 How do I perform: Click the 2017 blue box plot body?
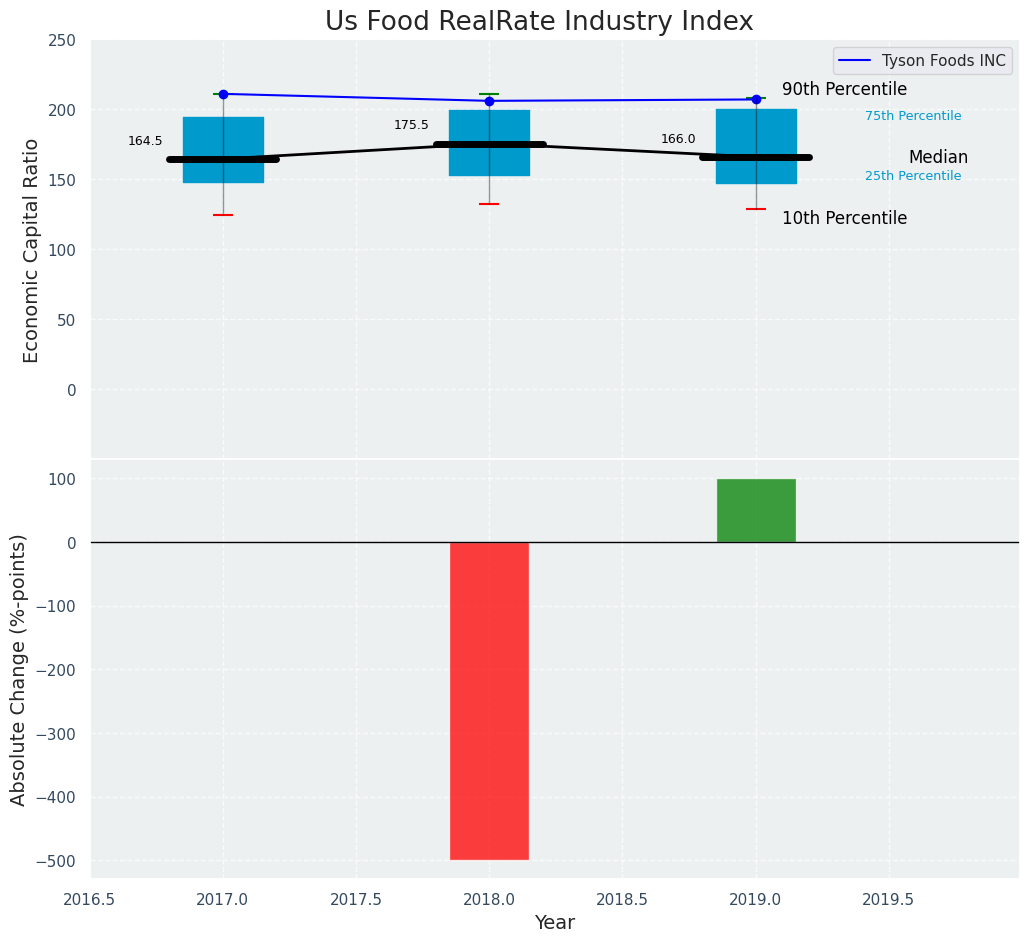tap(223, 136)
